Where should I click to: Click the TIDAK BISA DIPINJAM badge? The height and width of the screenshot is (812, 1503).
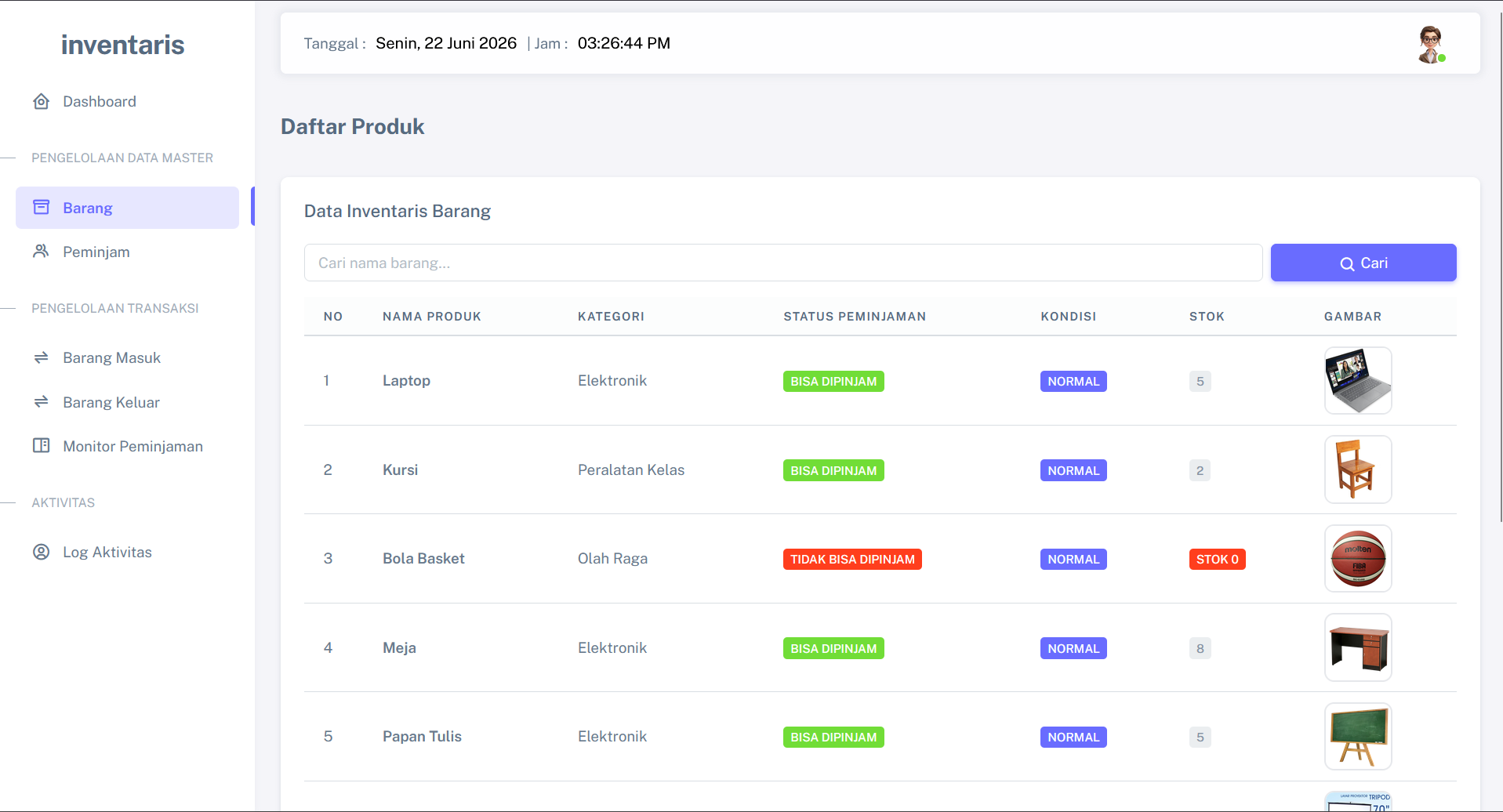tap(852, 559)
